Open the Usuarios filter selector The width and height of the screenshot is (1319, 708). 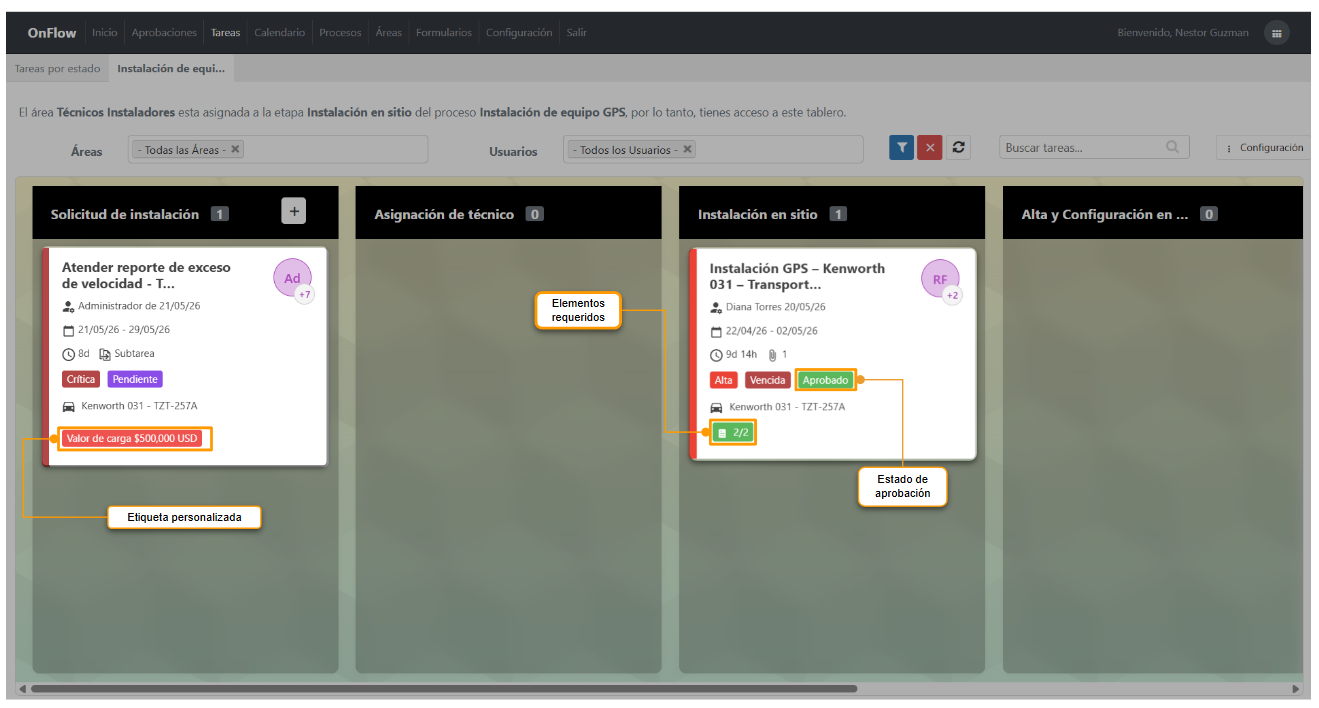click(713, 150)
